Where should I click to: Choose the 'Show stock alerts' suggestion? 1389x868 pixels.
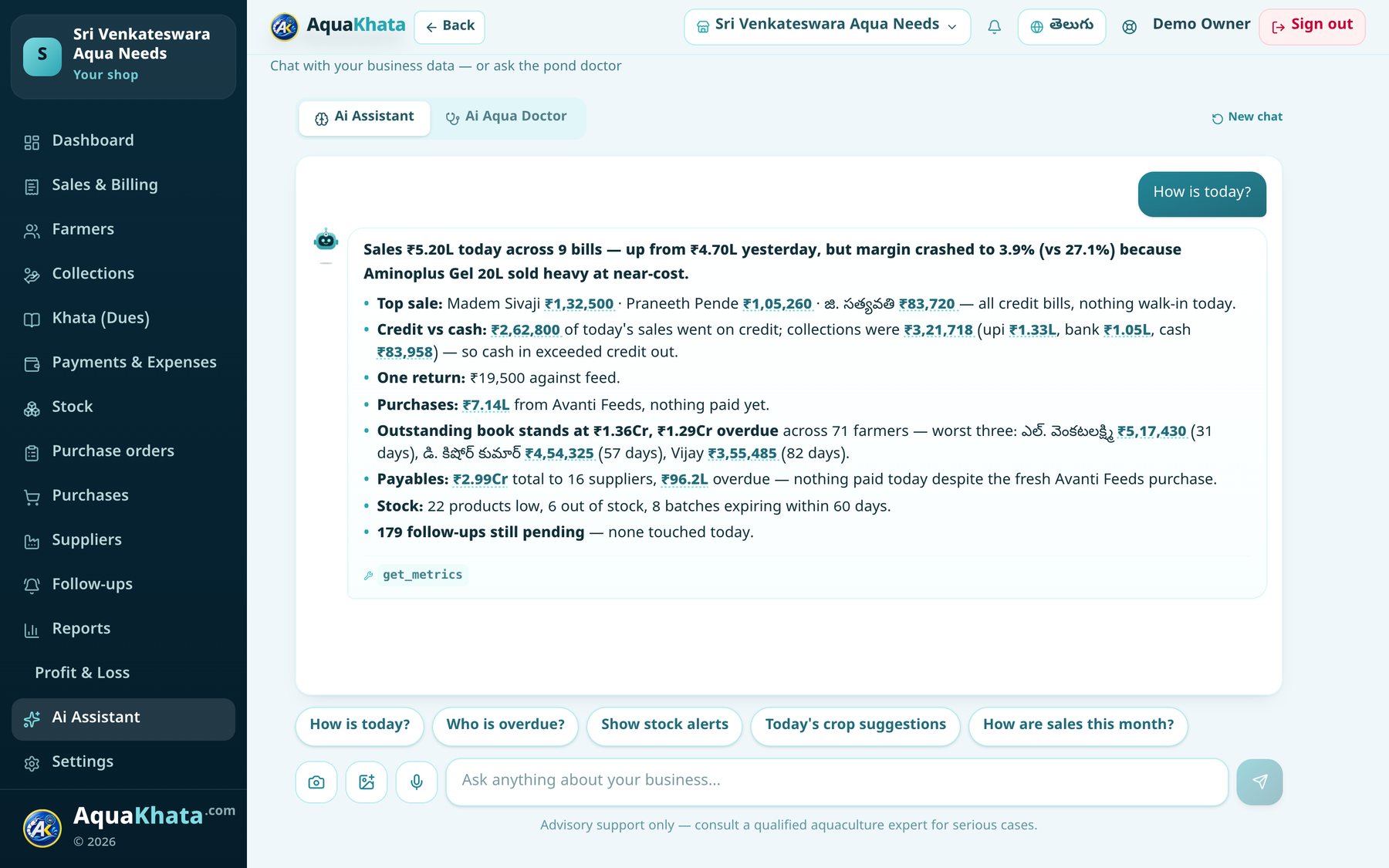click(664, 726)
